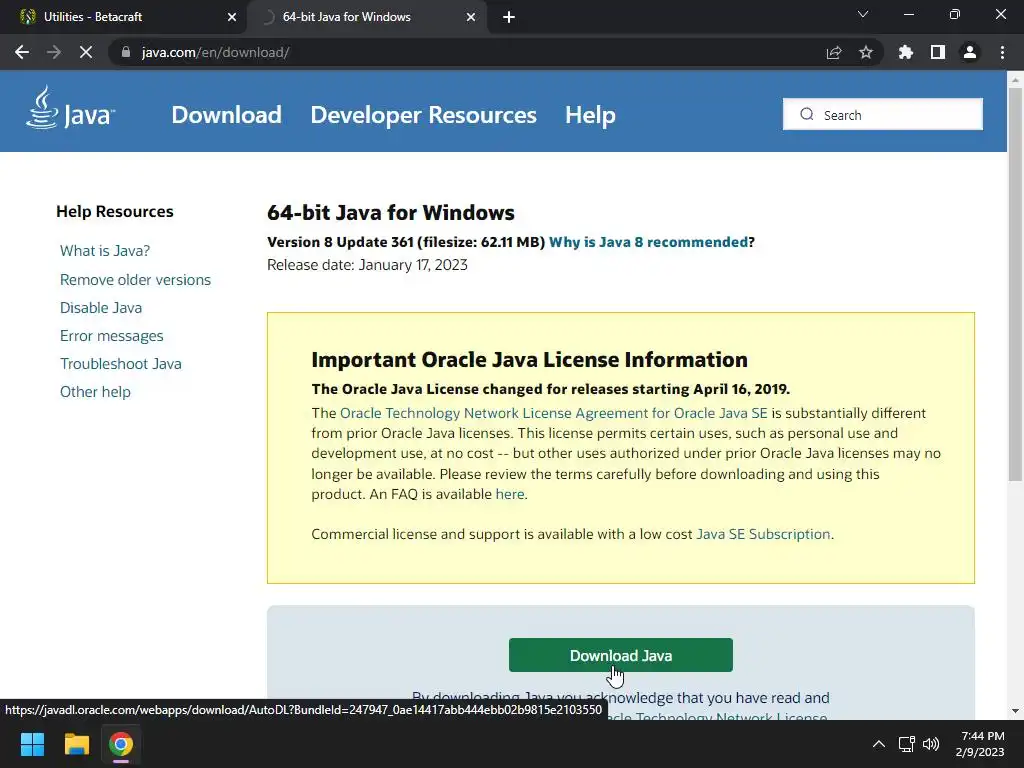Screen dimensions: 1024x768
Task: Open taskbar clock showing 7:44 PM
Action: click(980, 744)
